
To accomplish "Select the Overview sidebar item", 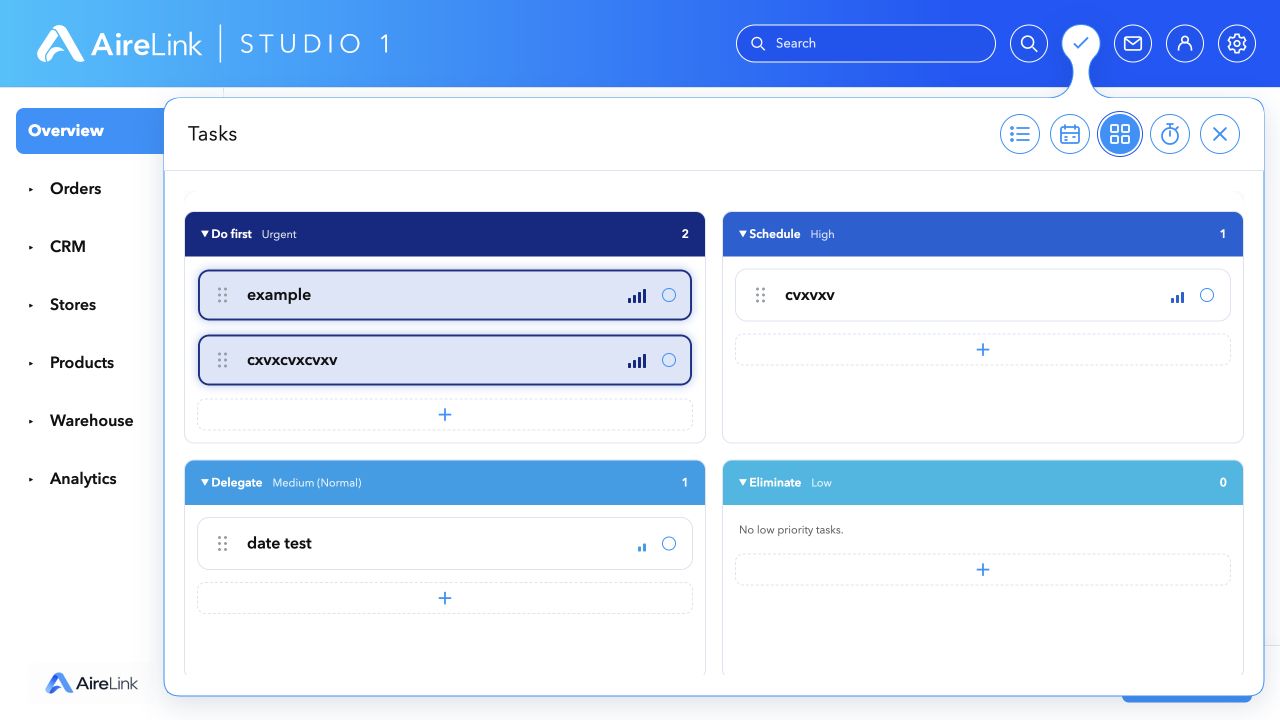I will (x=90, y=131).
